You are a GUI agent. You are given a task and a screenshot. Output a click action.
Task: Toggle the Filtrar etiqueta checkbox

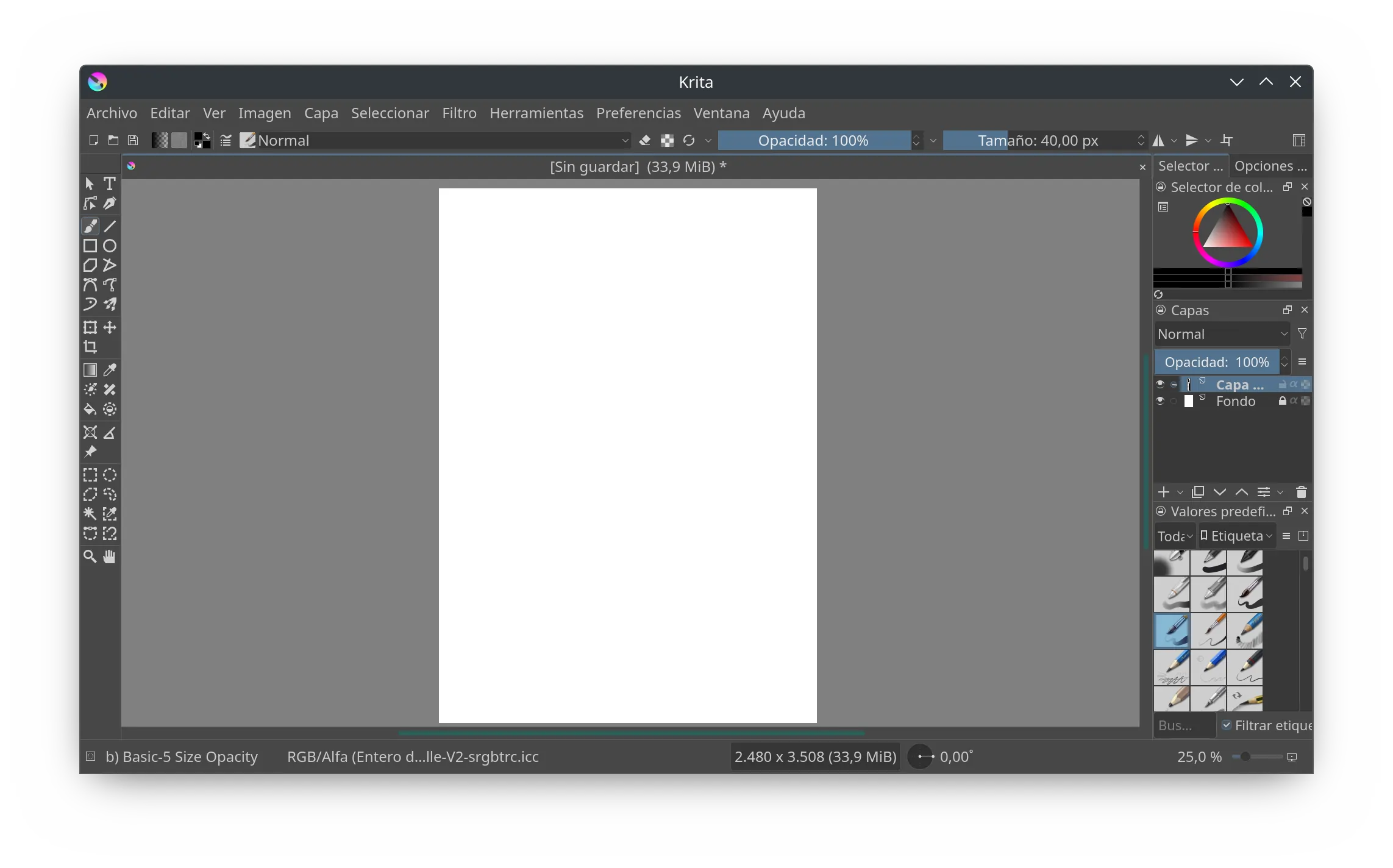click(1227, 725)
